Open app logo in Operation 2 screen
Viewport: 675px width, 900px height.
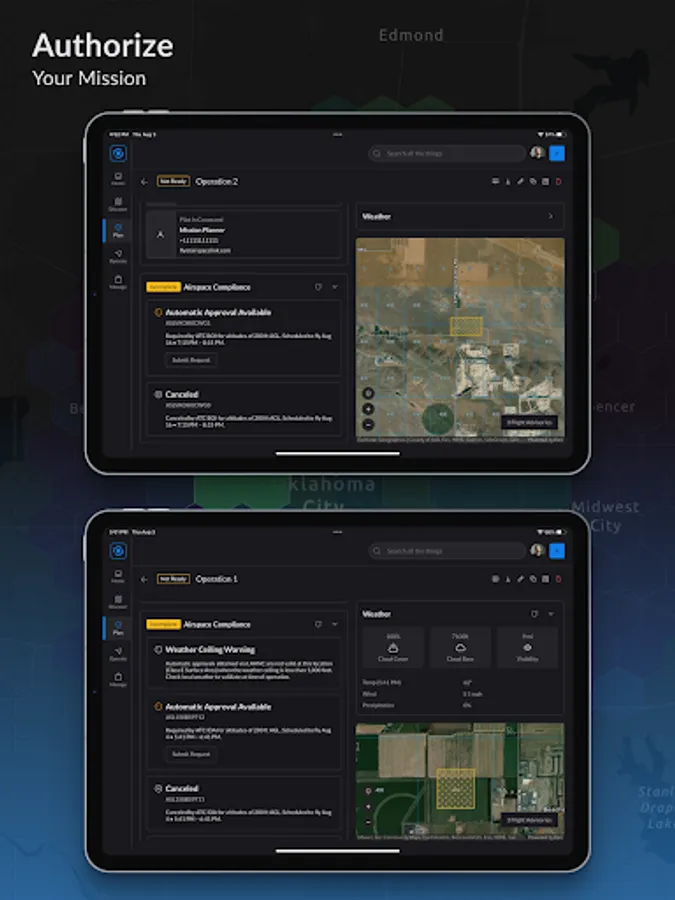(x=118, y=153)
